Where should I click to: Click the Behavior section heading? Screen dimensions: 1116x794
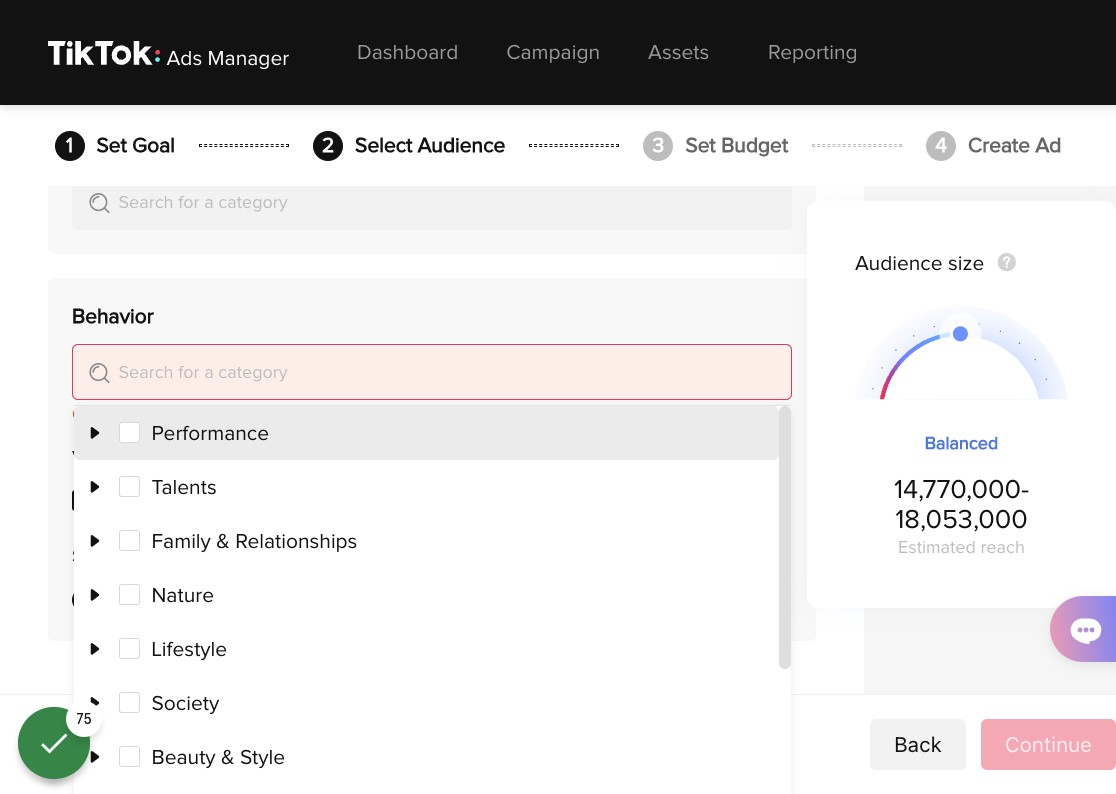coord(112,317)
